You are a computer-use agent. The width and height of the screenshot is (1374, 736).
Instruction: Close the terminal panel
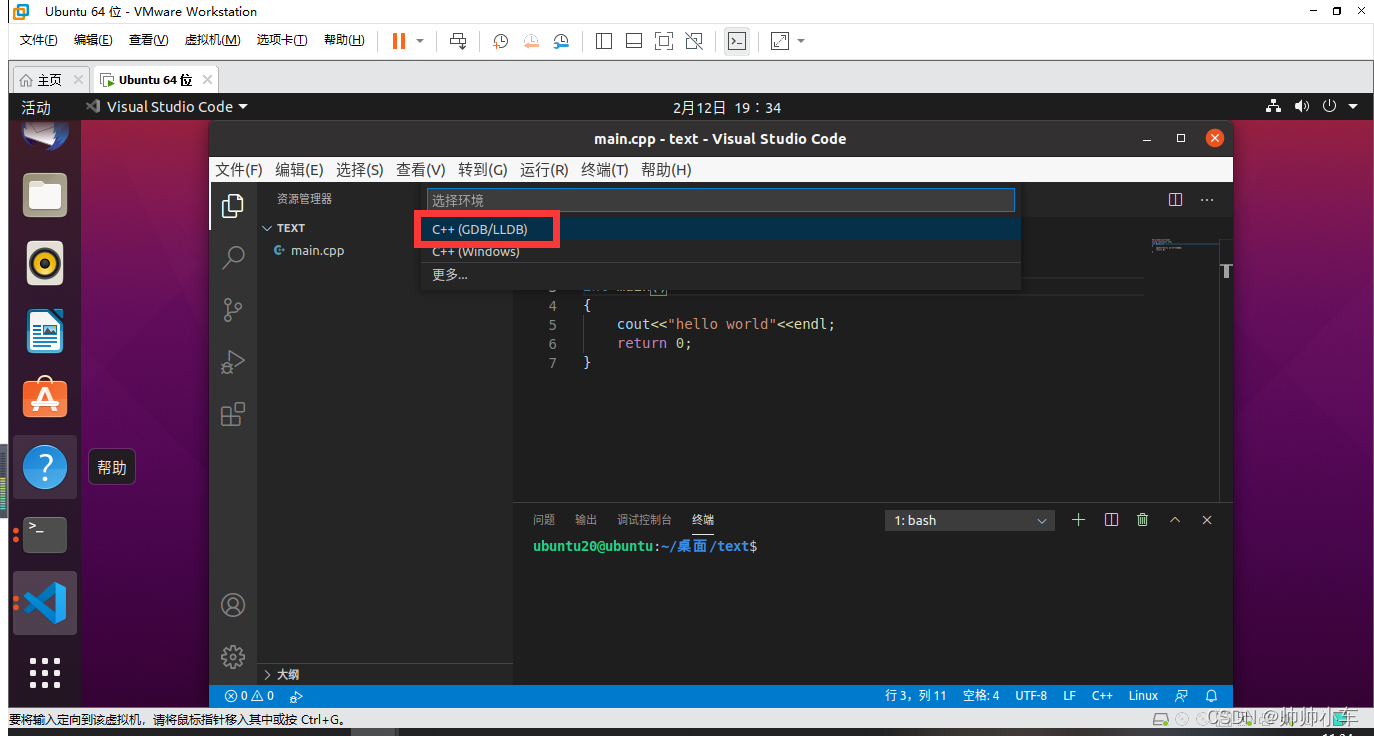(x=1207, y=520)
